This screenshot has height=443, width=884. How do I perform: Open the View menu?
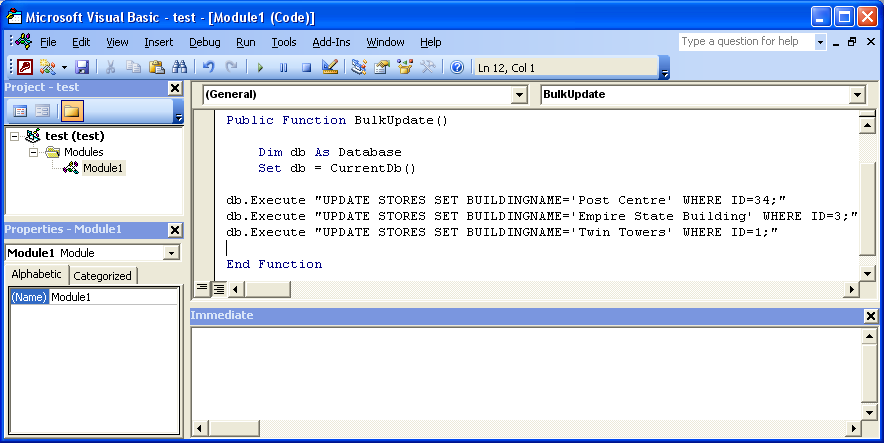(x=117, y=42)
